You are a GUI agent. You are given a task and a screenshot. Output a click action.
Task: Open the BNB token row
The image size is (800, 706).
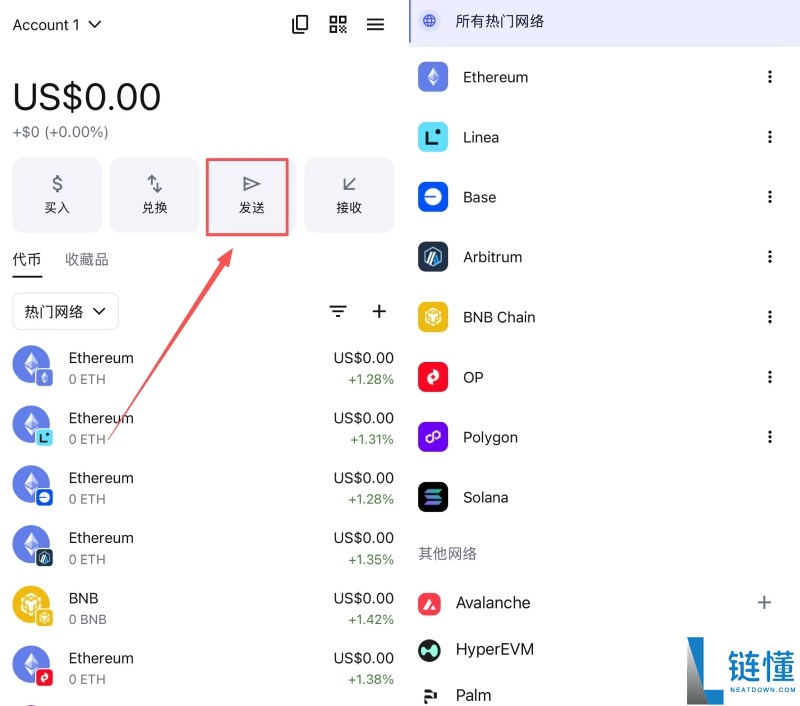point(203,608)
